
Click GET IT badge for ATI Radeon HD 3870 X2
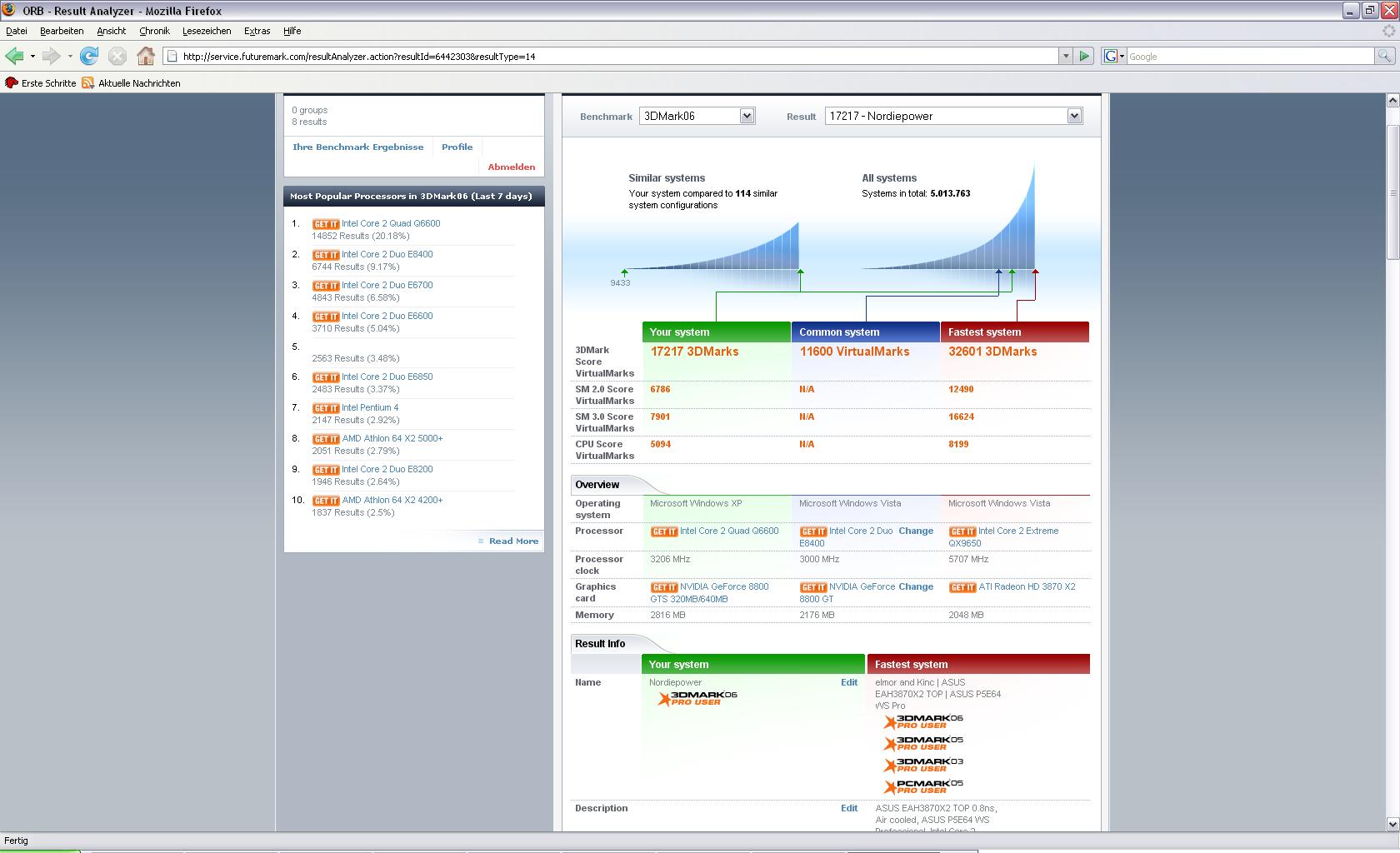pyautogui.click(x=962, y=587)
